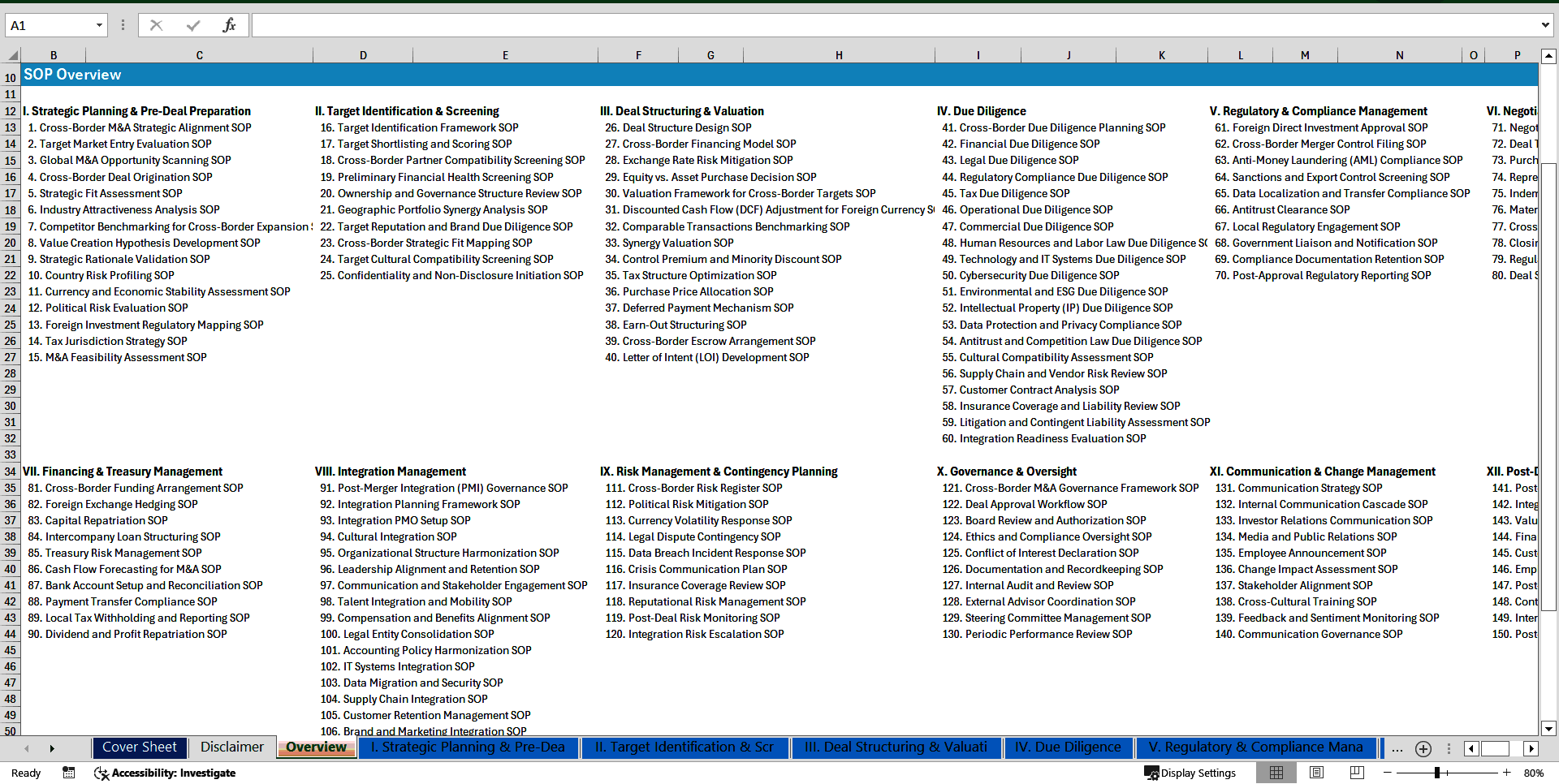
Task: Open the IV. Due Diligence sheet tab
Action: [1069, 747]
